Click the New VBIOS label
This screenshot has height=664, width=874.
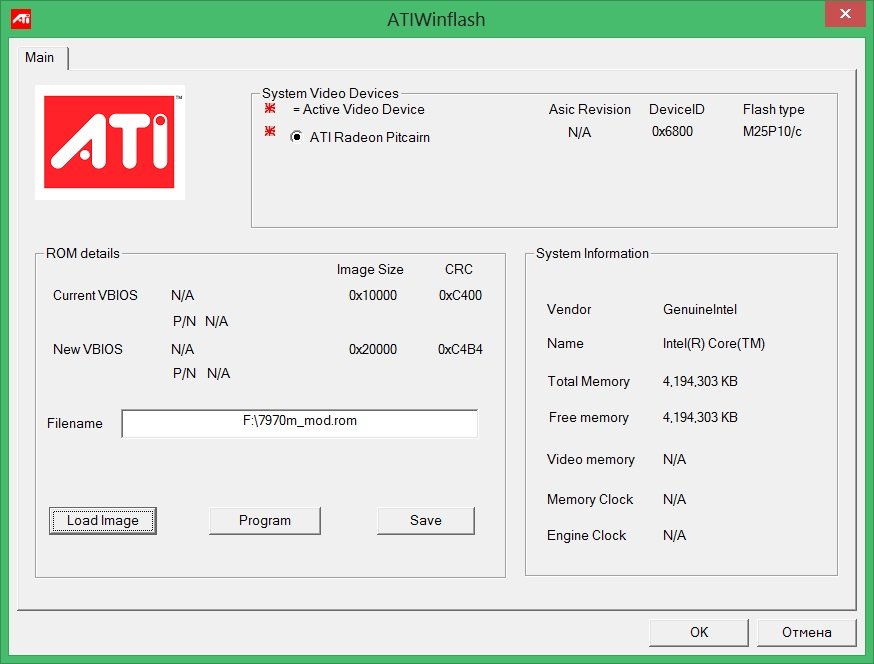click(88, 350)
